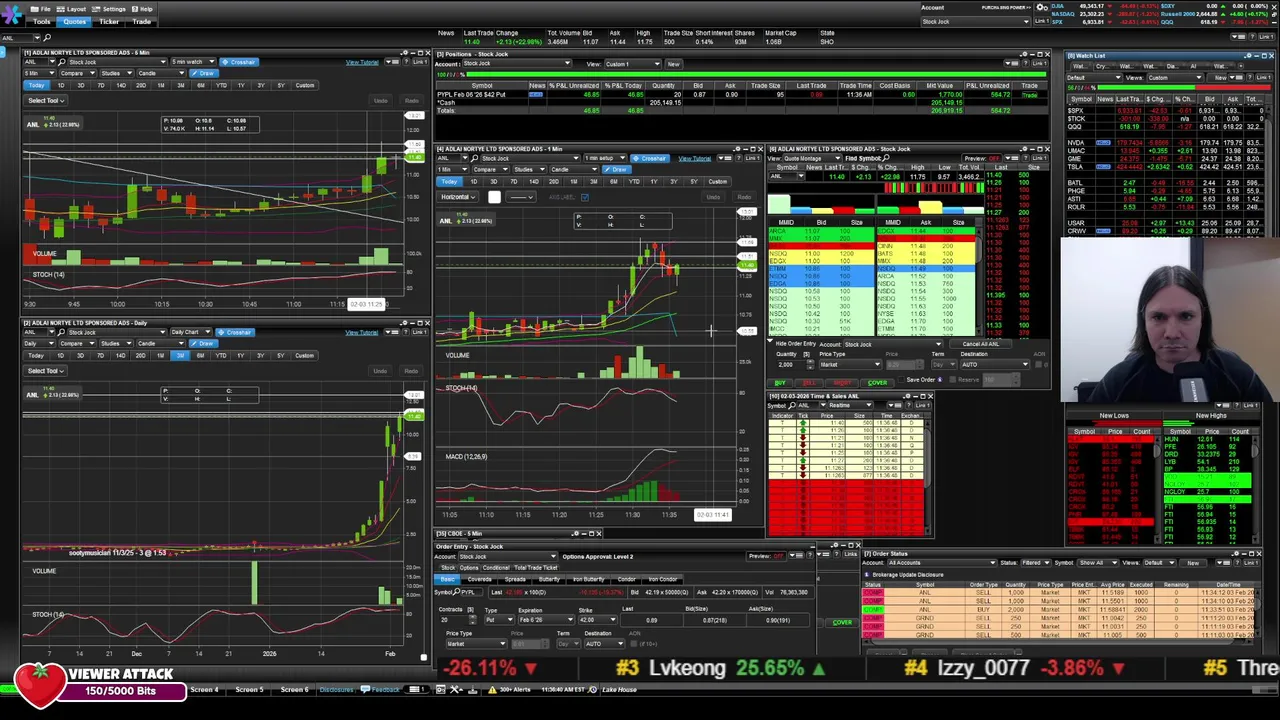Switch to the Trade tab
Image resolution: width=1280 pixels, height=720 pixels.
[x=141, y=21]
